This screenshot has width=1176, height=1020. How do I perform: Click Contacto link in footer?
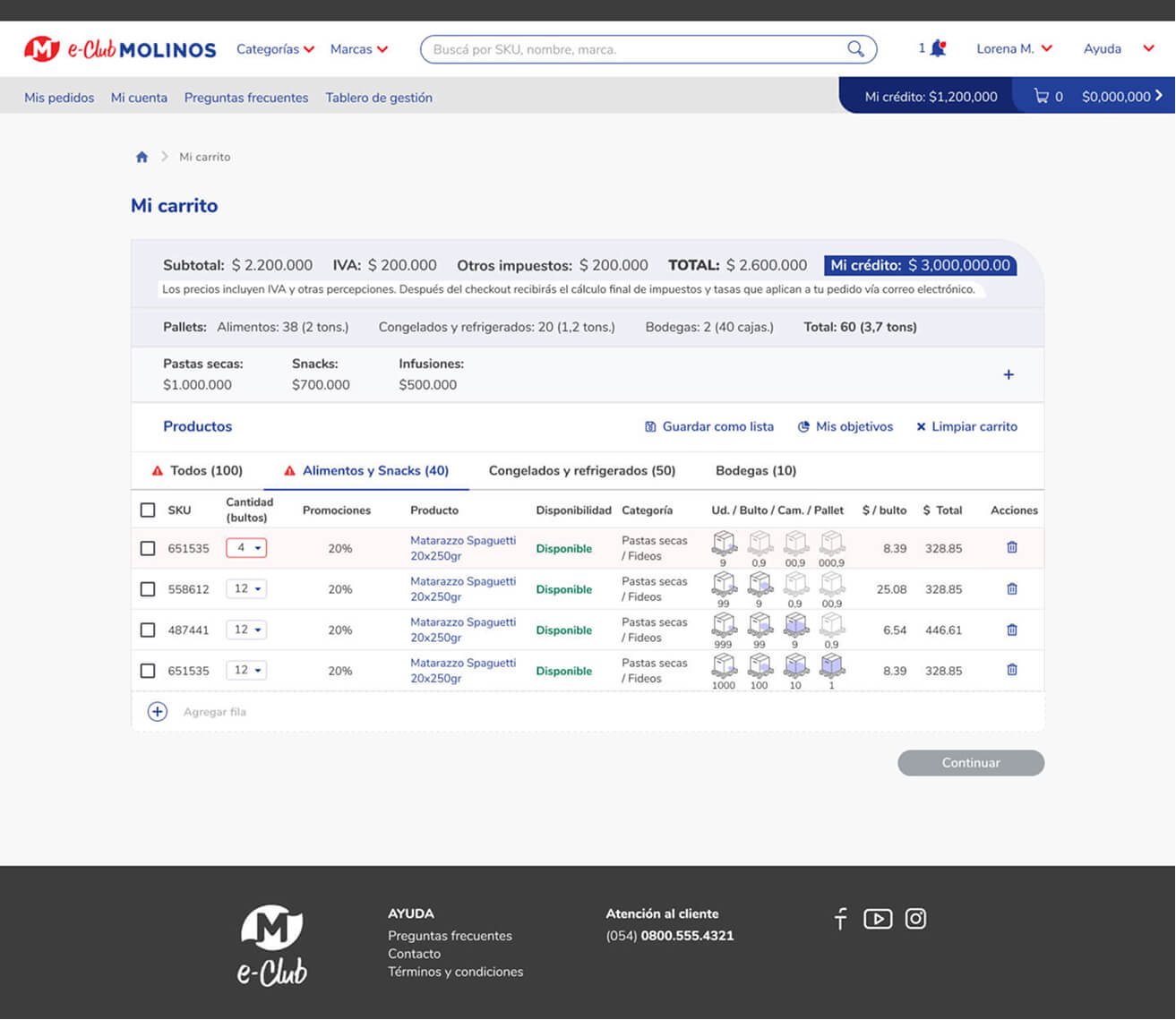point(414,954)
